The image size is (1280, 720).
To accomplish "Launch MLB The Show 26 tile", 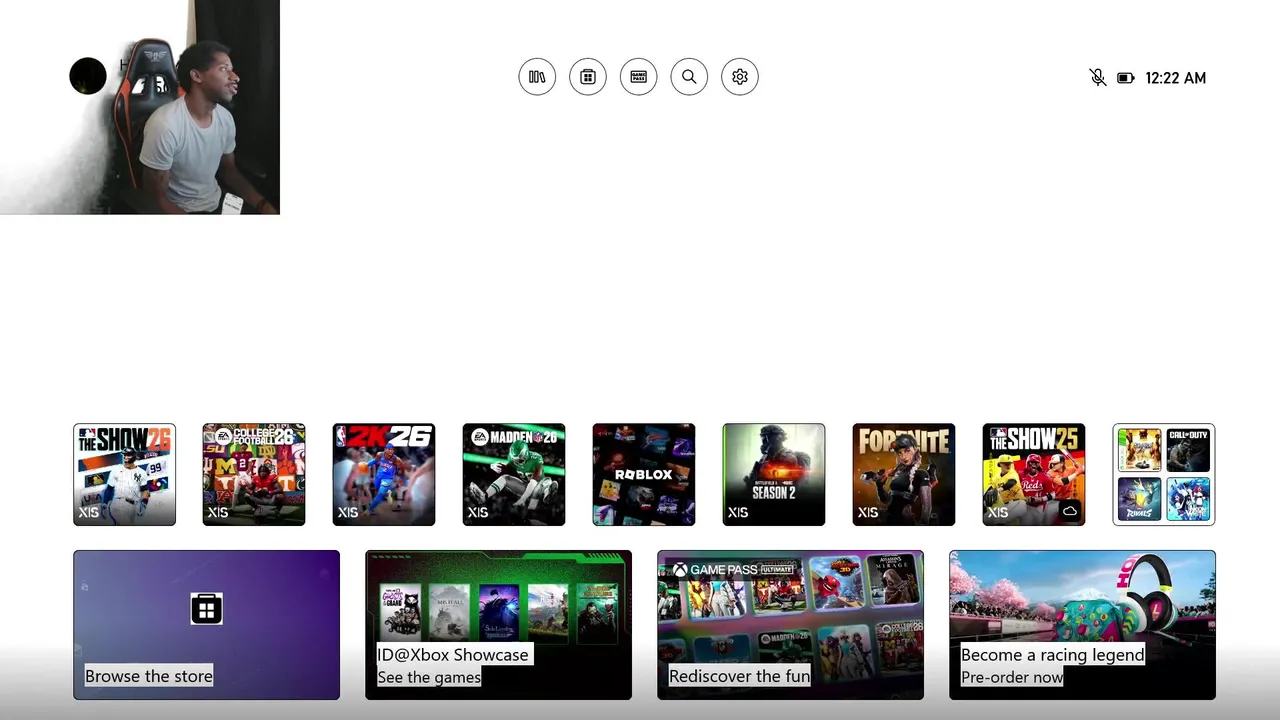I will pos(124,474).
